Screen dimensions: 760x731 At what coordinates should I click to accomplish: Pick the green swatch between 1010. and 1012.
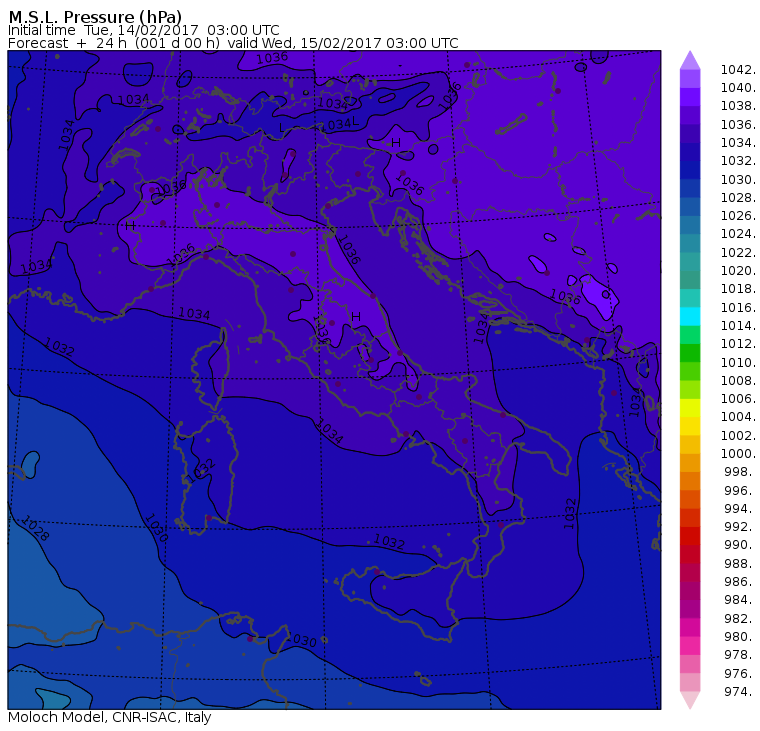(x=690, y=353)
